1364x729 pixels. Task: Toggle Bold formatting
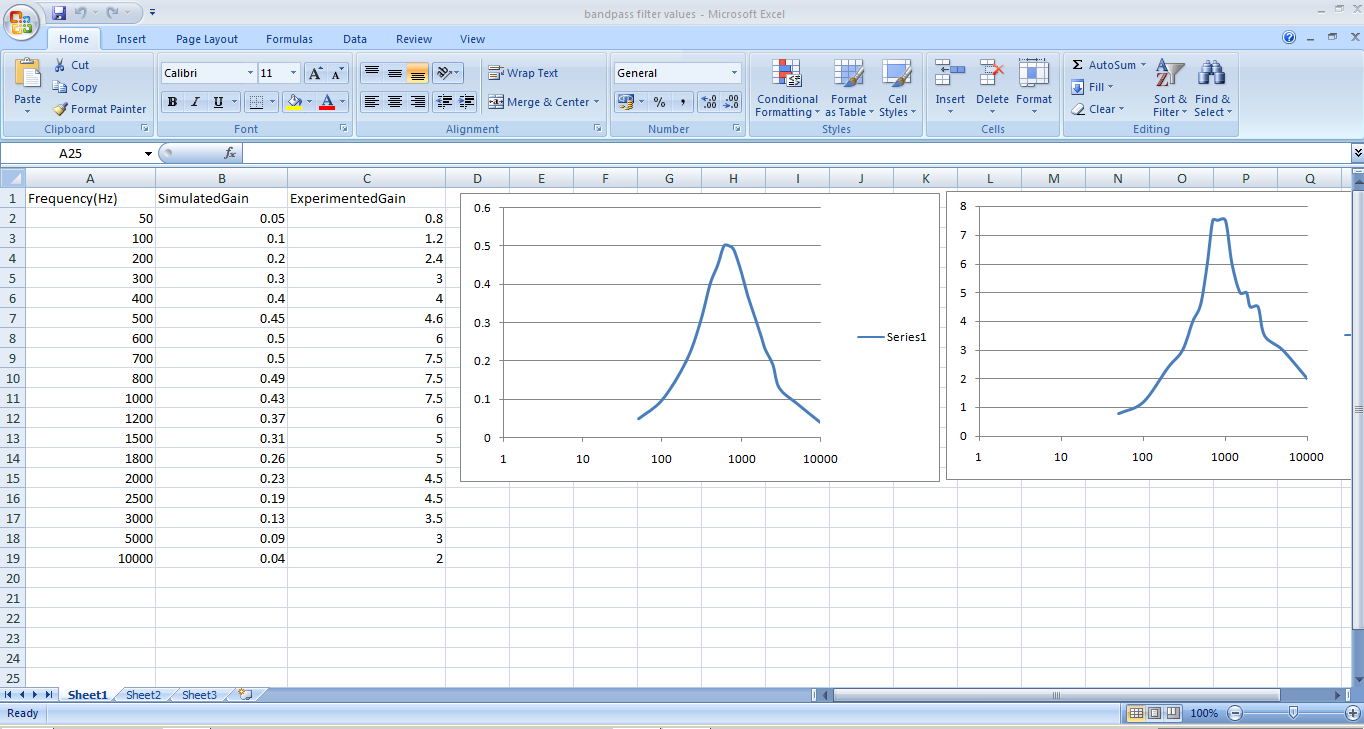[x=172, y=102]
